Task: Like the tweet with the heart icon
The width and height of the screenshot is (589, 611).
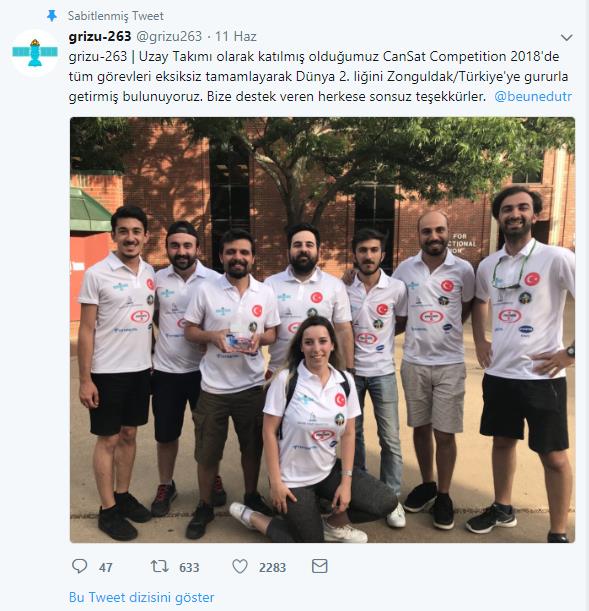Action: point(240,566)
